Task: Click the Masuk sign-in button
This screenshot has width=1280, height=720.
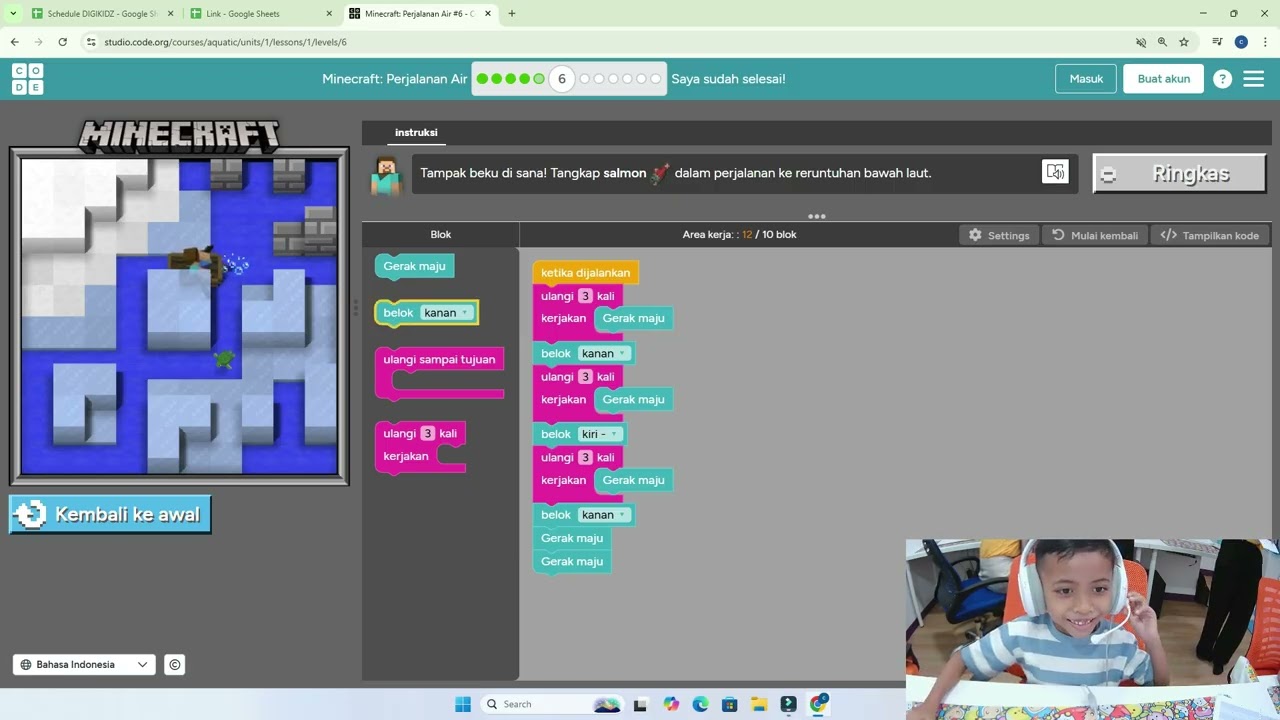Action: click(x=1086, y=79)
